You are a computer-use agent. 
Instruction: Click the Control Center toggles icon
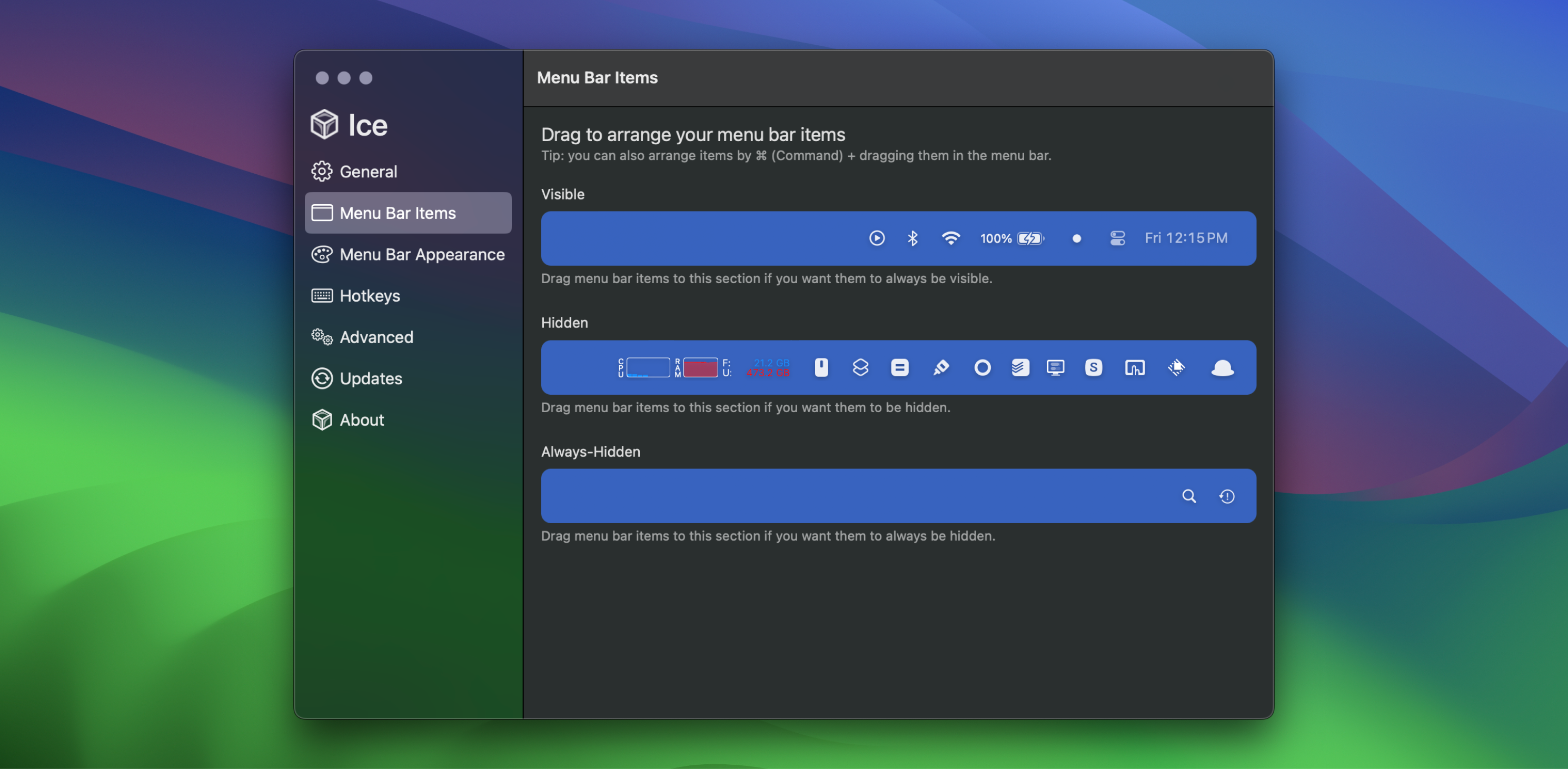click(x=1117, y=238)
